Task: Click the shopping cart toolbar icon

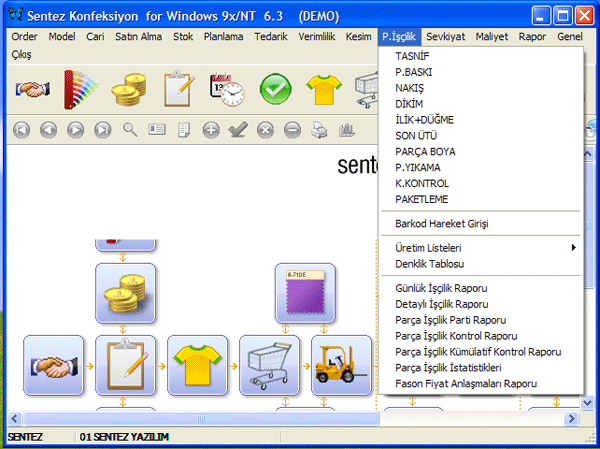Action: (x=367, y=90)
